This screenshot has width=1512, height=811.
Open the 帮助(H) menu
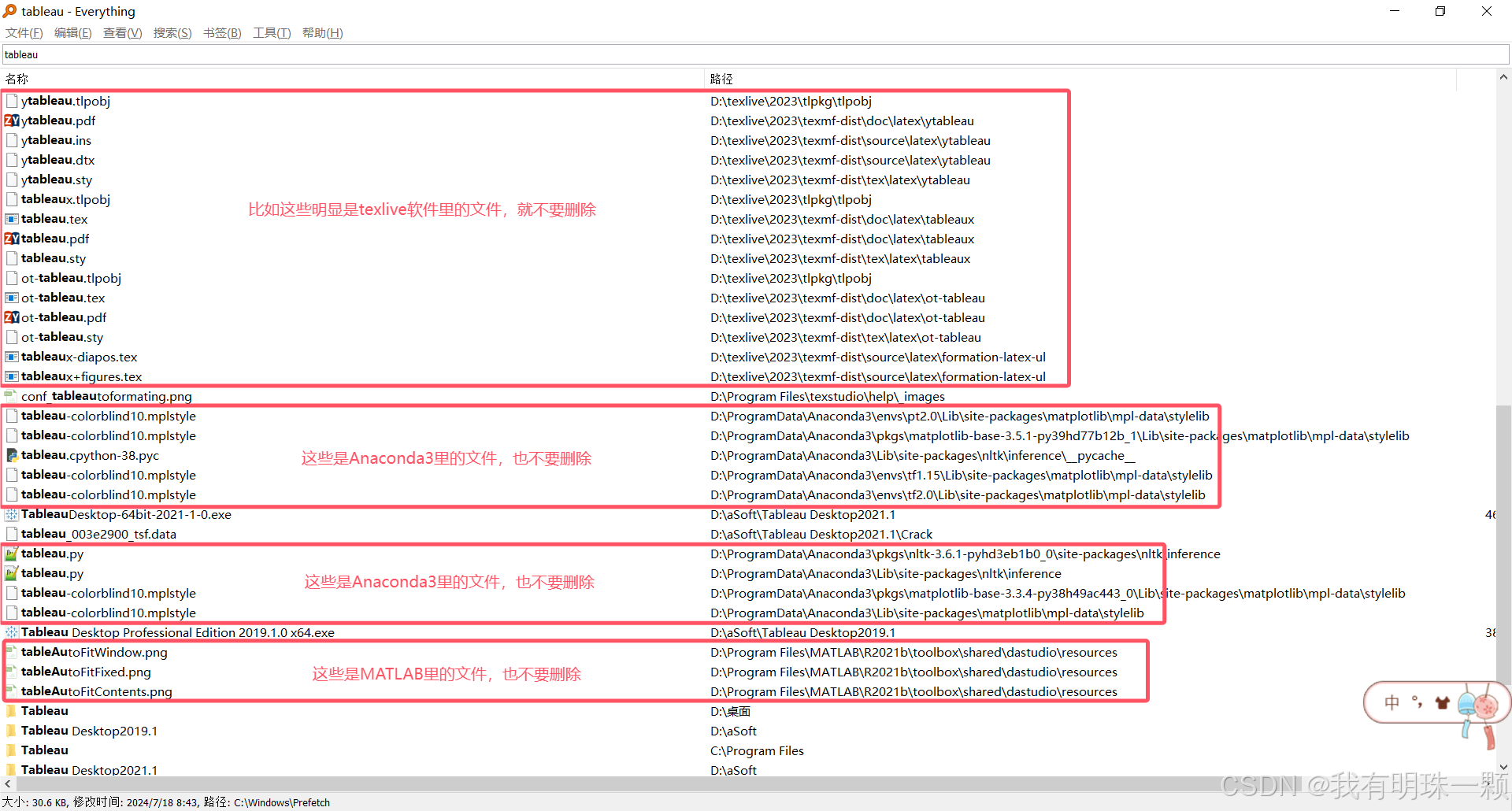pos(323,33)
